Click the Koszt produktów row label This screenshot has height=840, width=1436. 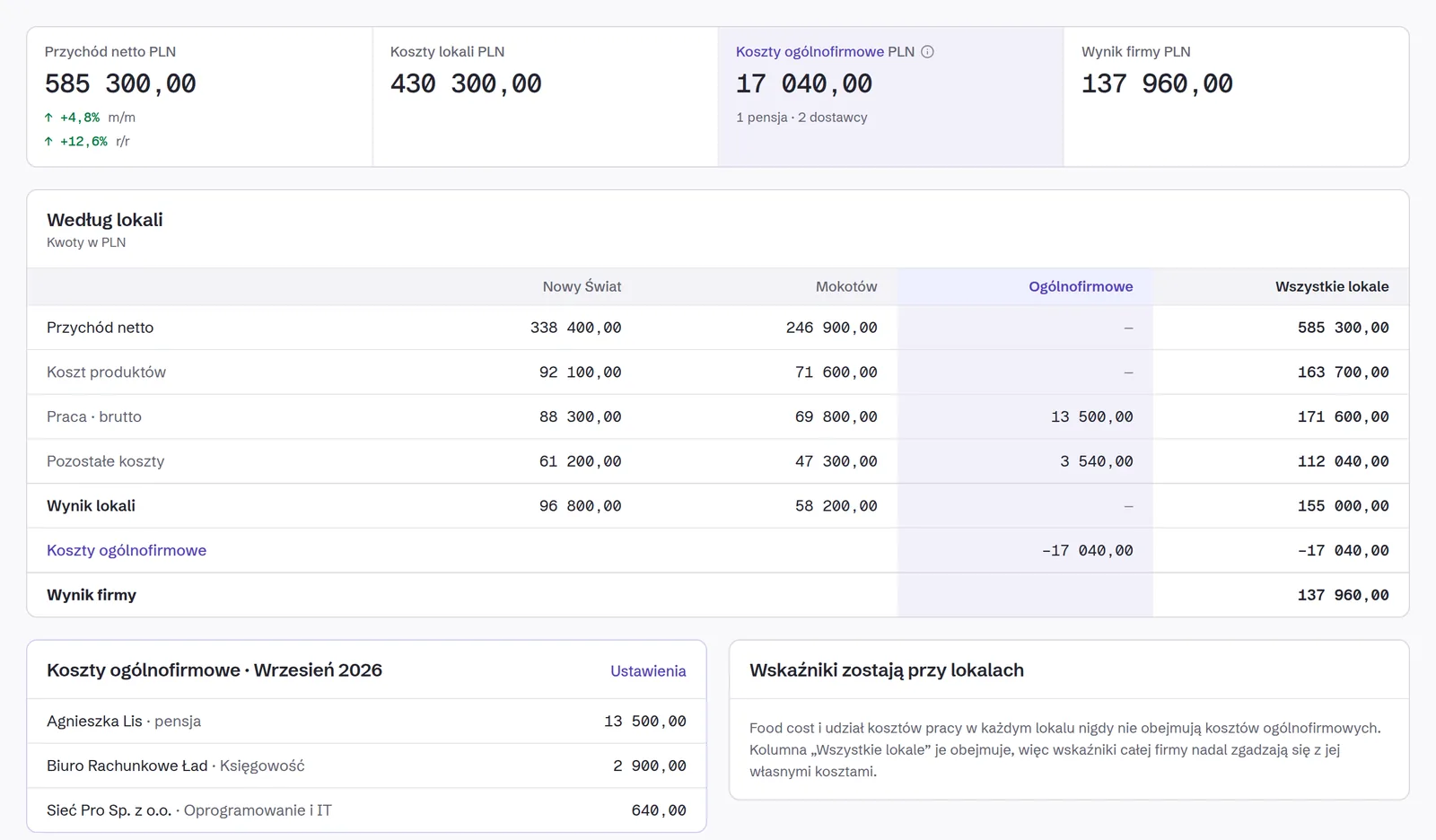click(x=106, y=372)
